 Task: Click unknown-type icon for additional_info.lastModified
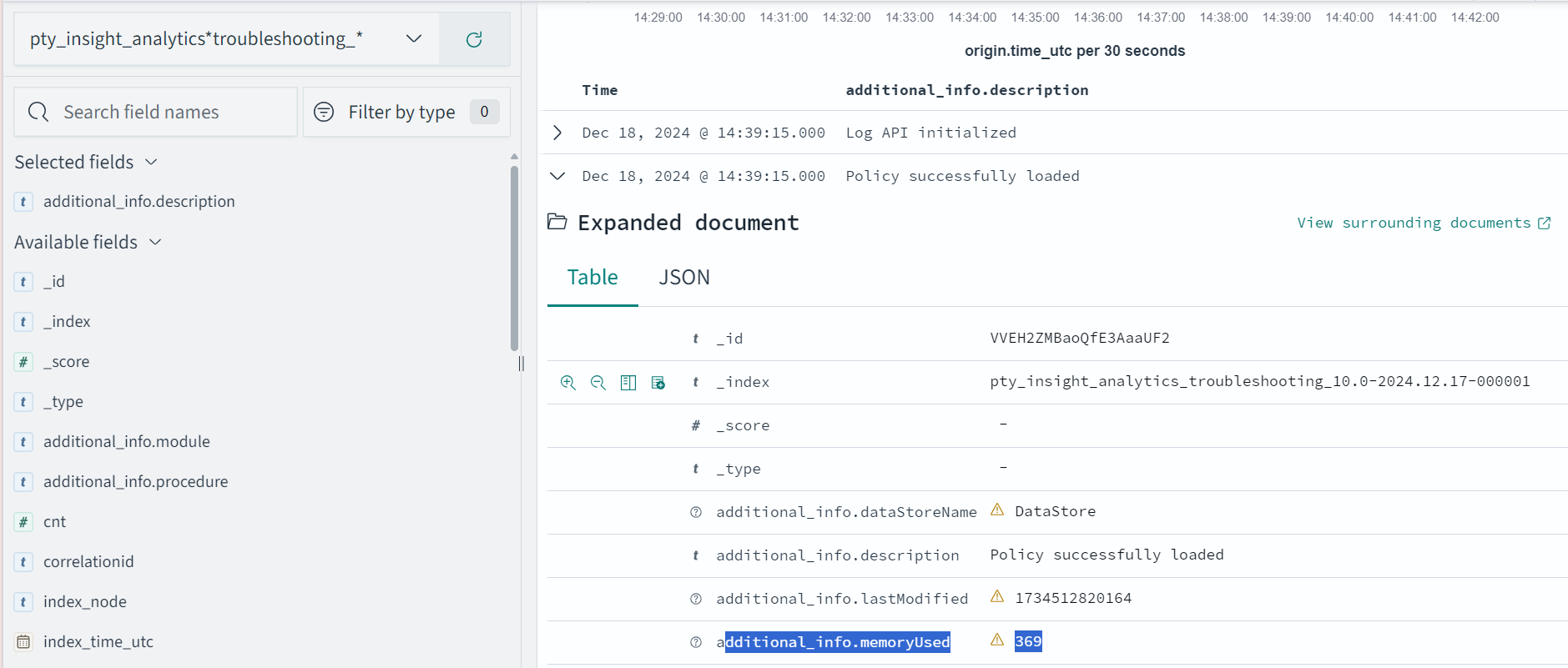point(696,599)
